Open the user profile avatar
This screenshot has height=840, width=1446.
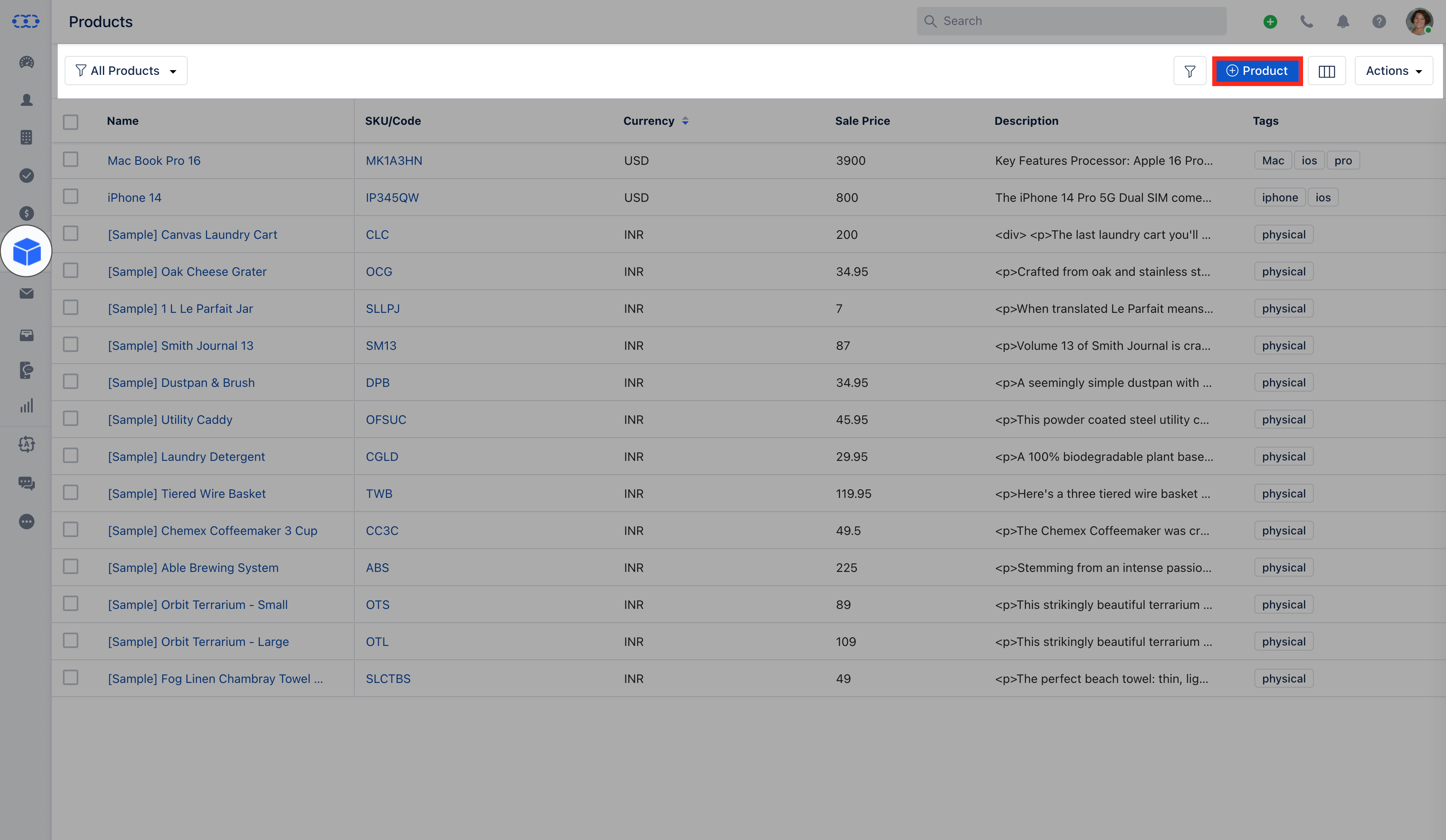(x=1419, y=22)
